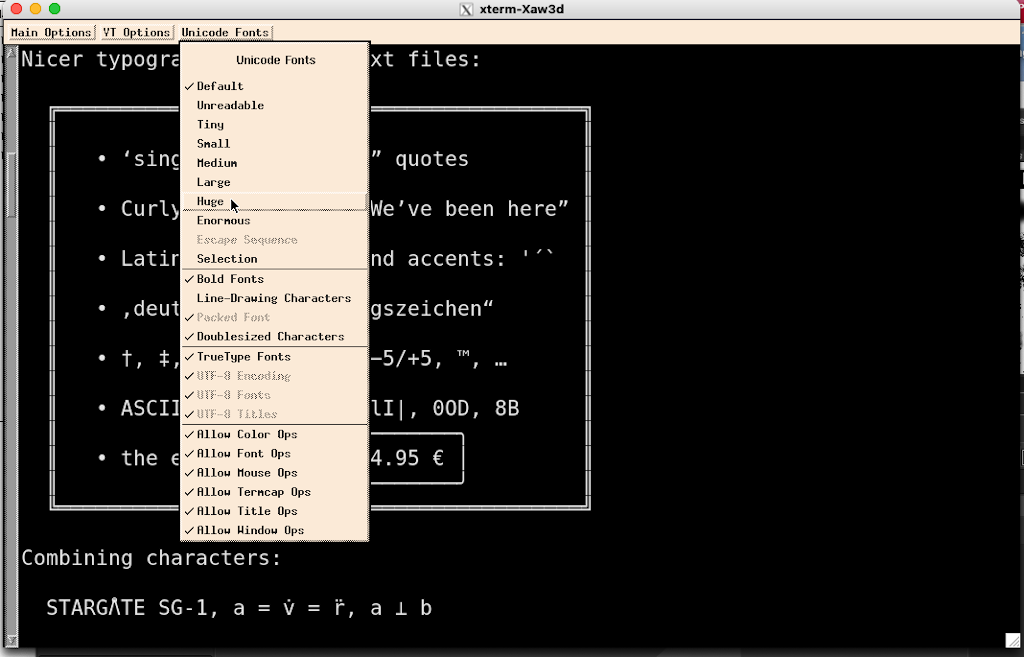The height and width of the screenshot is (657, 1024).
Task: Toggle Doublesized Characters
Action: pyautogui.click(x=270, y=337)
